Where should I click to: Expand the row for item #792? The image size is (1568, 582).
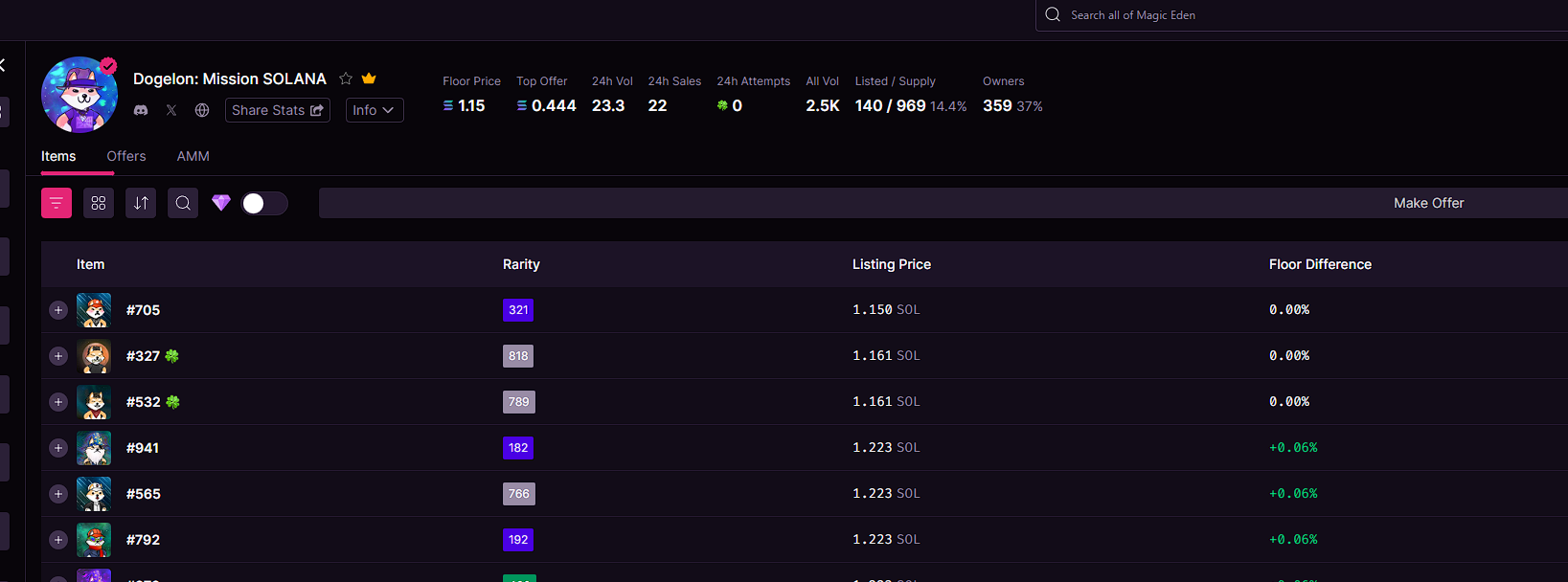pyautogui.click(x=58, y=540)
